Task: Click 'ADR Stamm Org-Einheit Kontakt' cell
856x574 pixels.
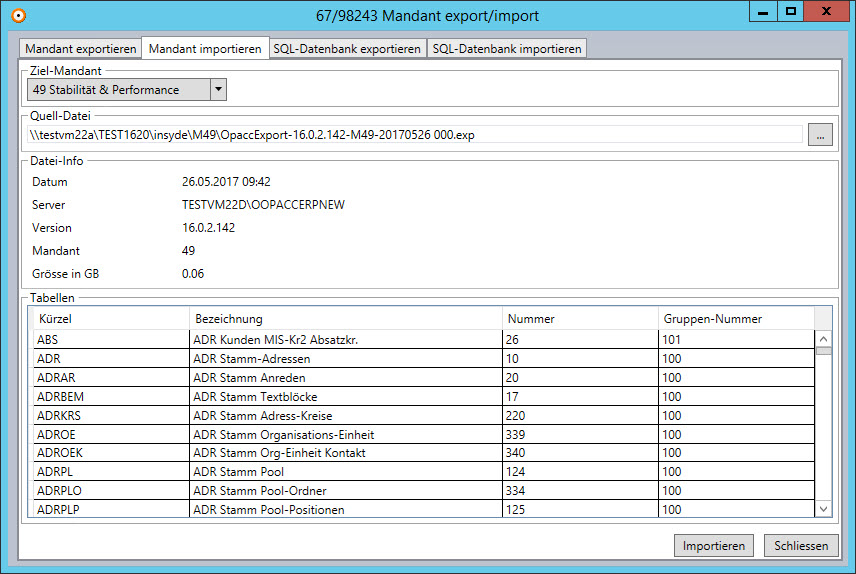Action: coord(346,453)
